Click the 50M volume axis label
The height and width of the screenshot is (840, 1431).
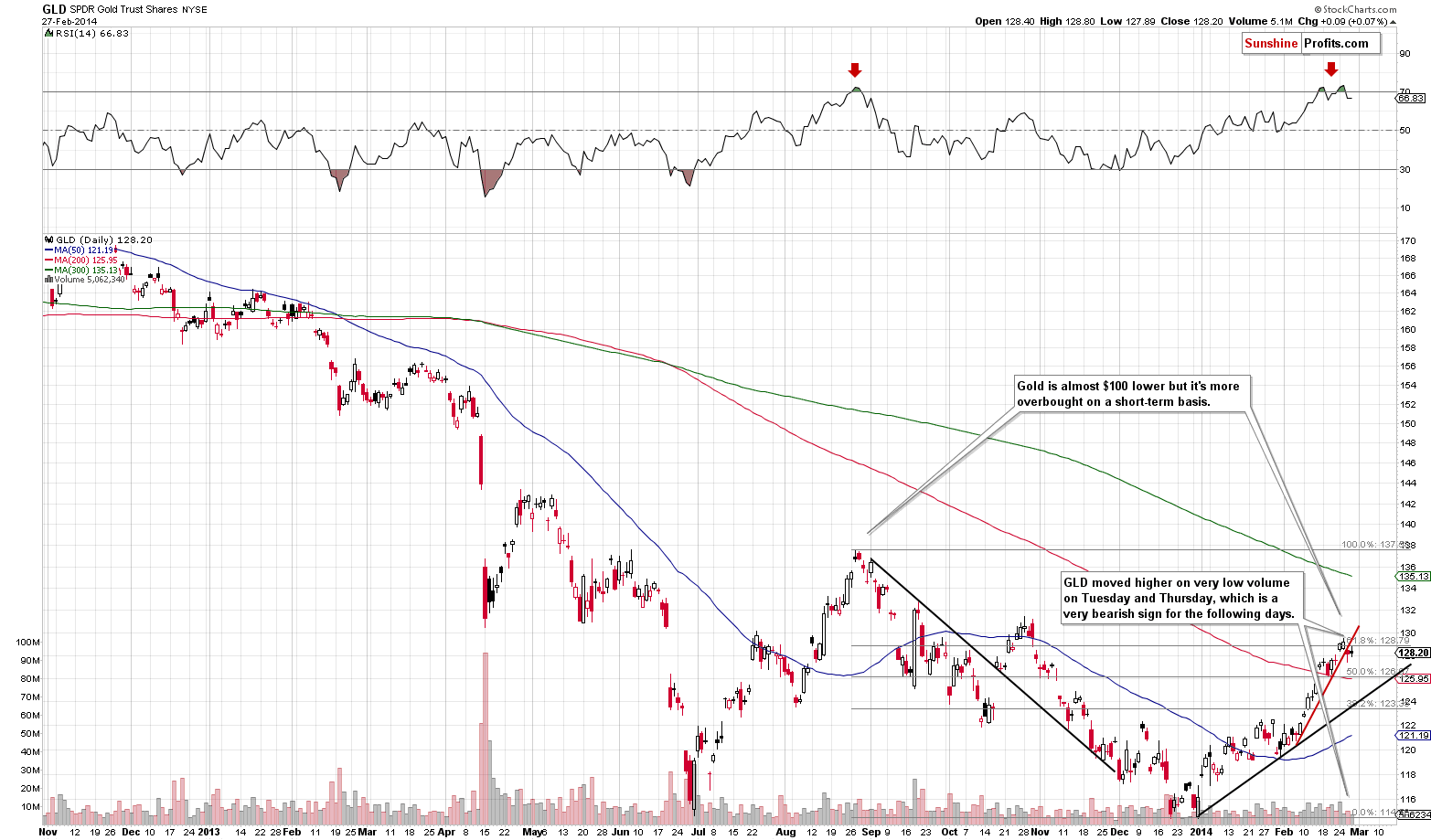pos(31,733)
